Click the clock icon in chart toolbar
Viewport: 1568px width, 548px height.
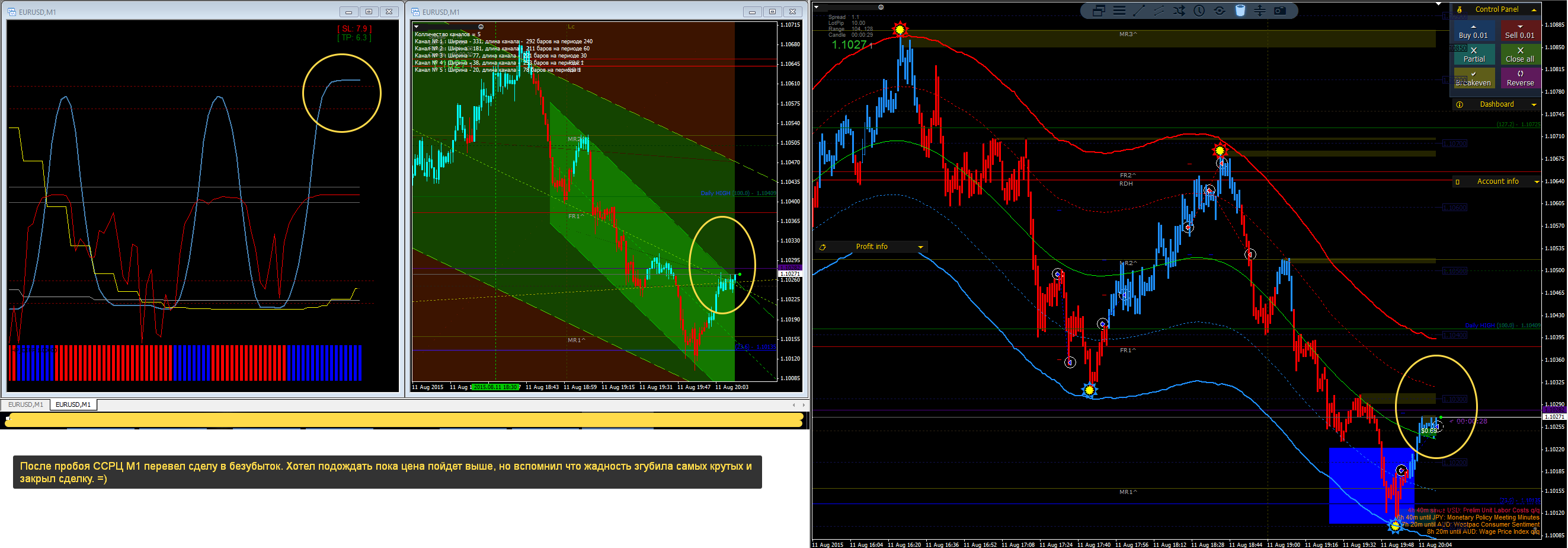coord(1199,11)
